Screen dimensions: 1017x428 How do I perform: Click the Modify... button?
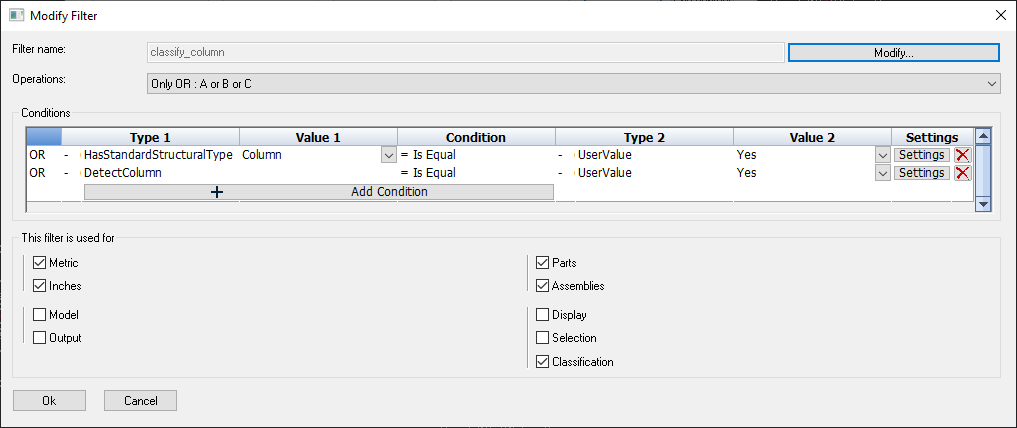pos(893,53)
